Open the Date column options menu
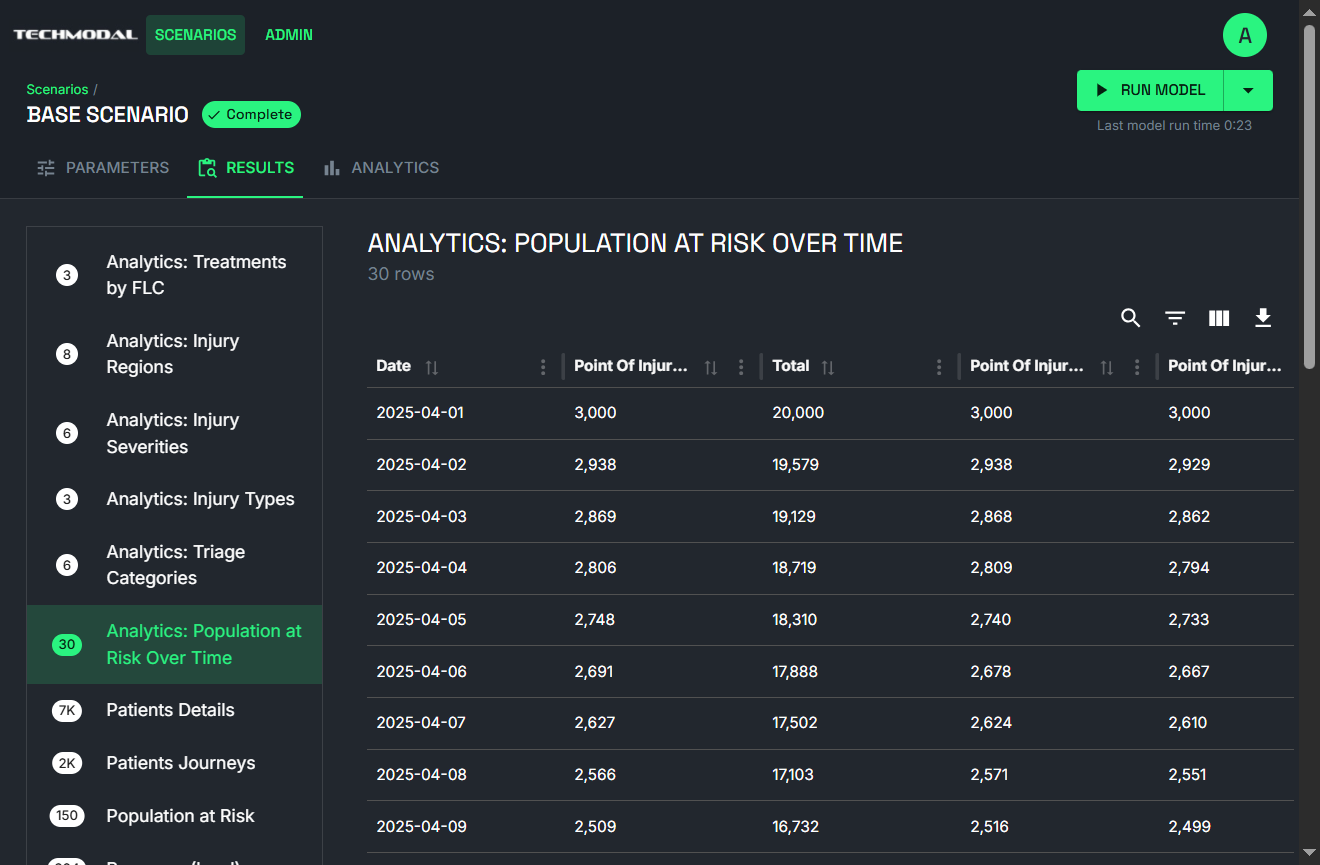This screenshot has width=1320, height=865. click(x=543, y=367)
